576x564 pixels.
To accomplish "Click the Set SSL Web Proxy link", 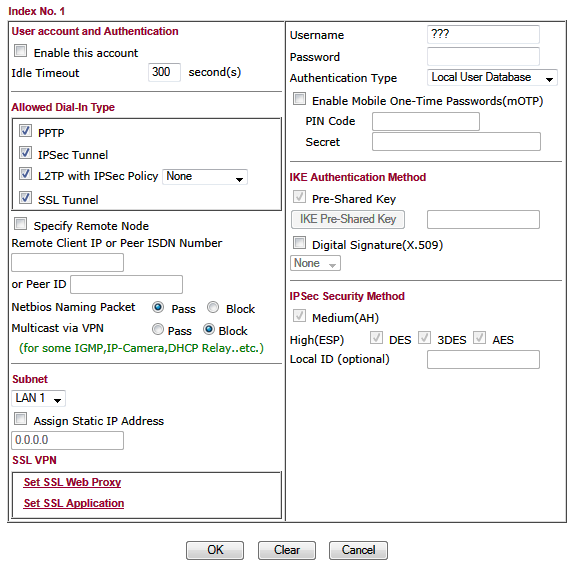I will (72, 482).
